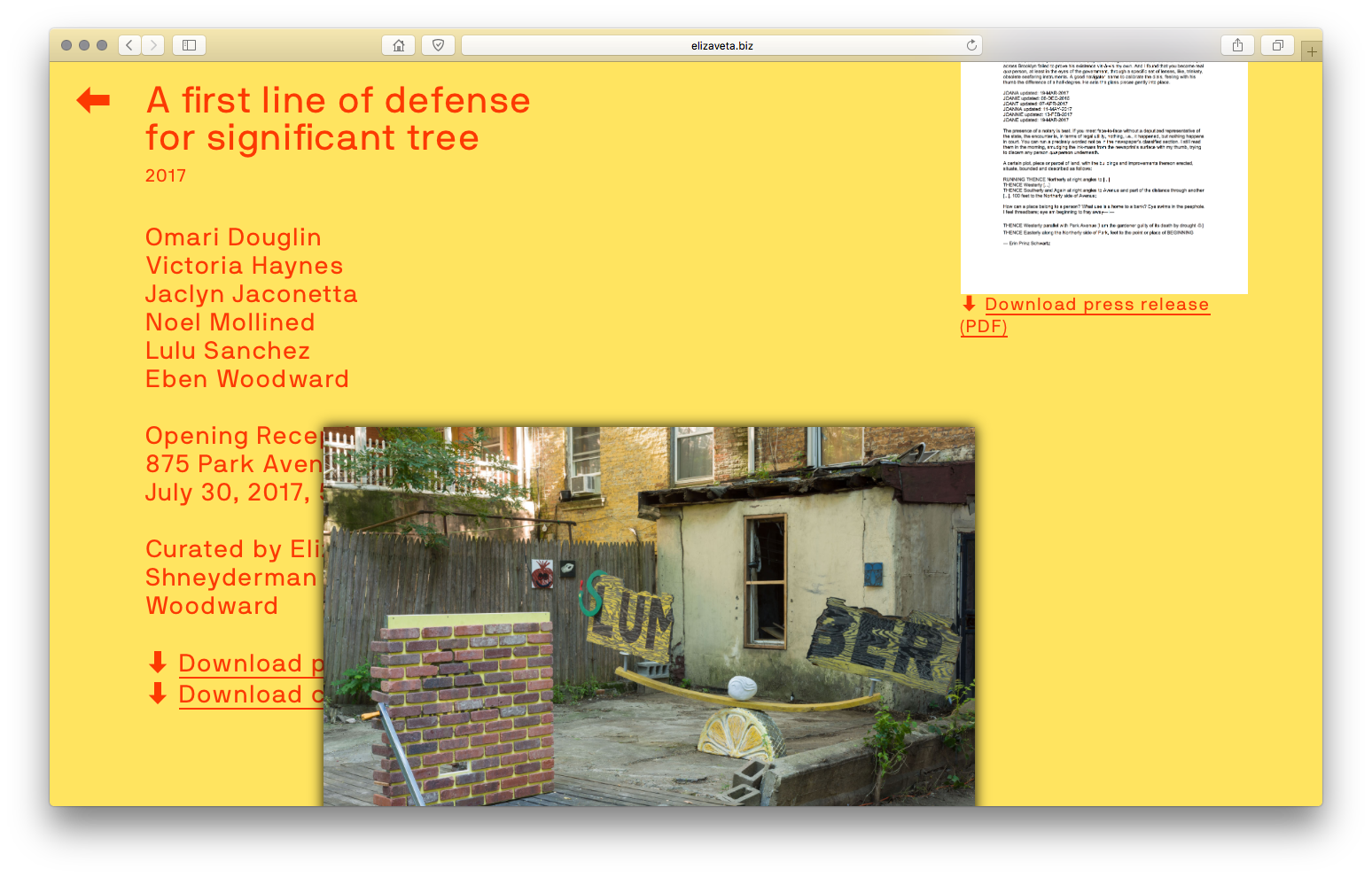Image resolution: width=1372 pixels, height=877 pixels.
Task: Add a new tab with plus button
Action: [1312, 51]
